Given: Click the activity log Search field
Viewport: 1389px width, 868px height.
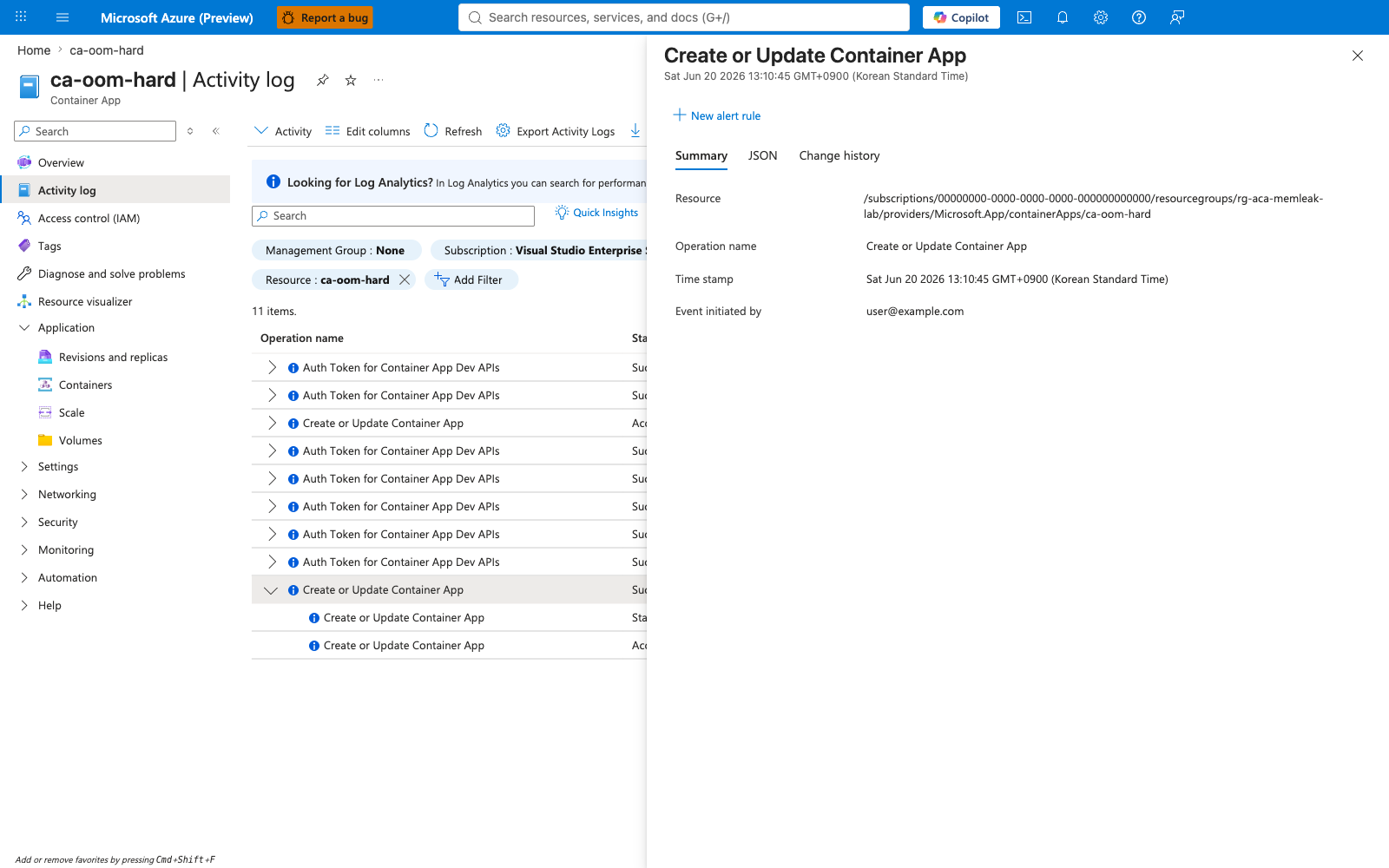Looking at the screenshot, I should coord(393,216).
